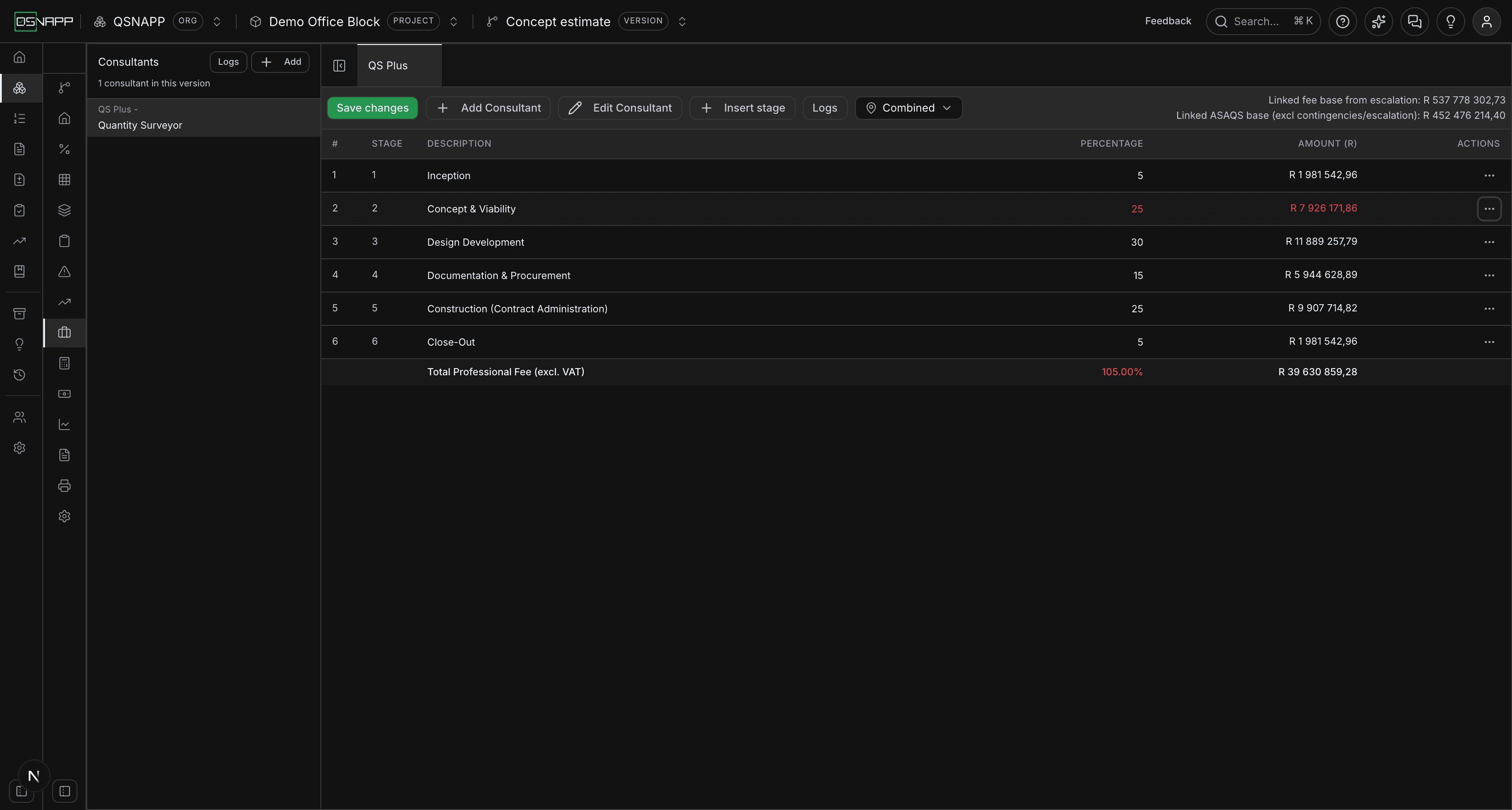
Task: Click Edit Consultant button
Action: (x=620, y=108)
